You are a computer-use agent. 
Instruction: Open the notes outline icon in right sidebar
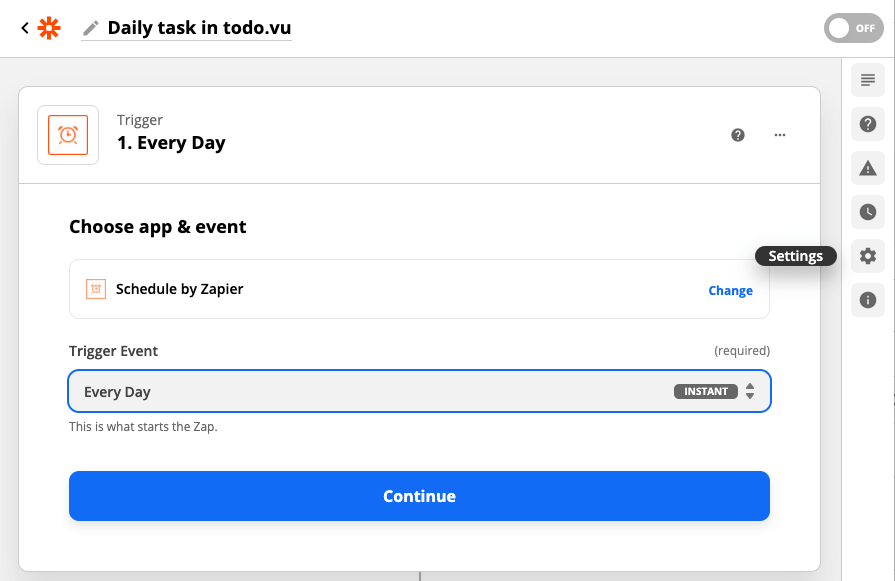point(868,80)
